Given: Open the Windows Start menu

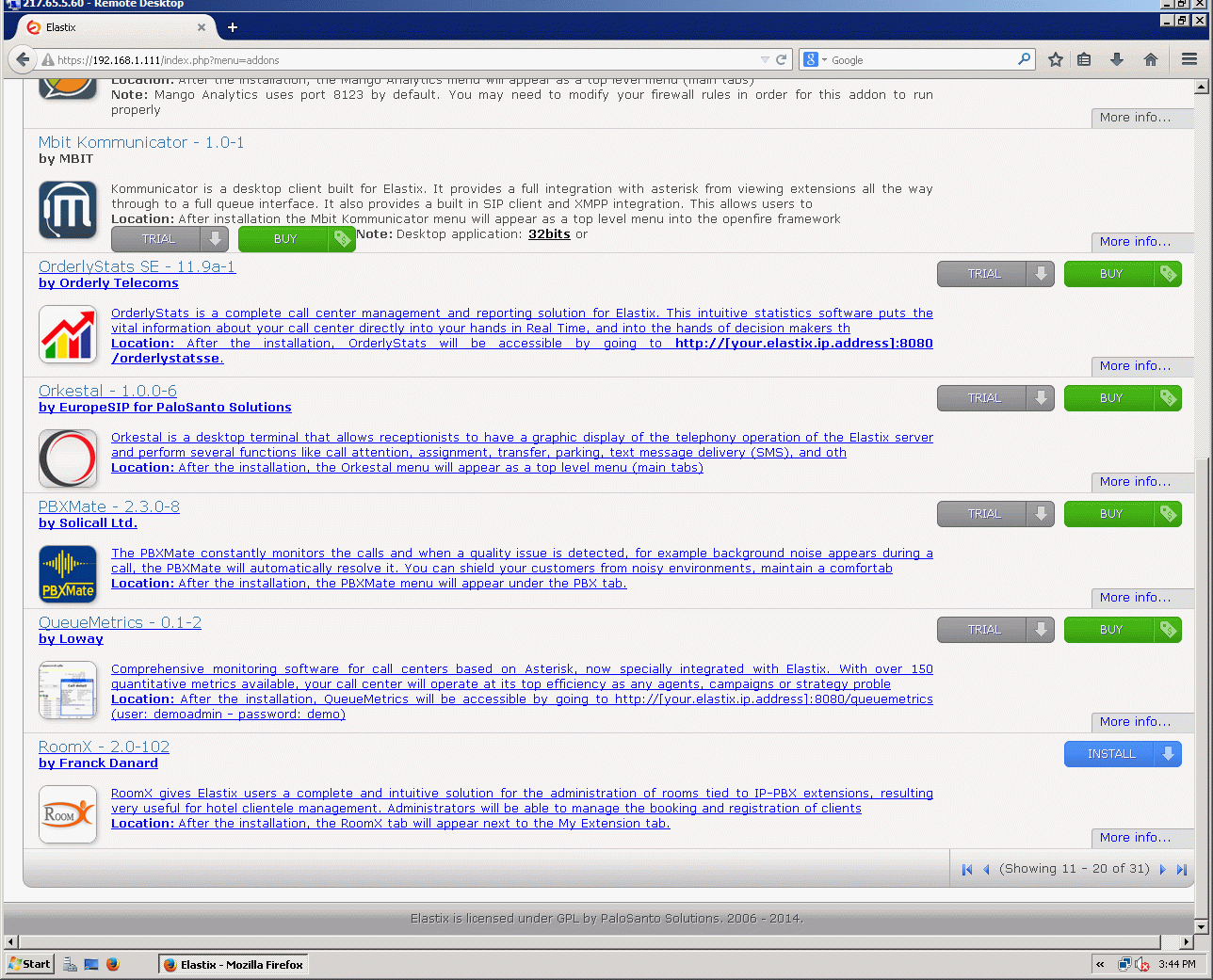Looking at the screenshot, I should [30, 964].
